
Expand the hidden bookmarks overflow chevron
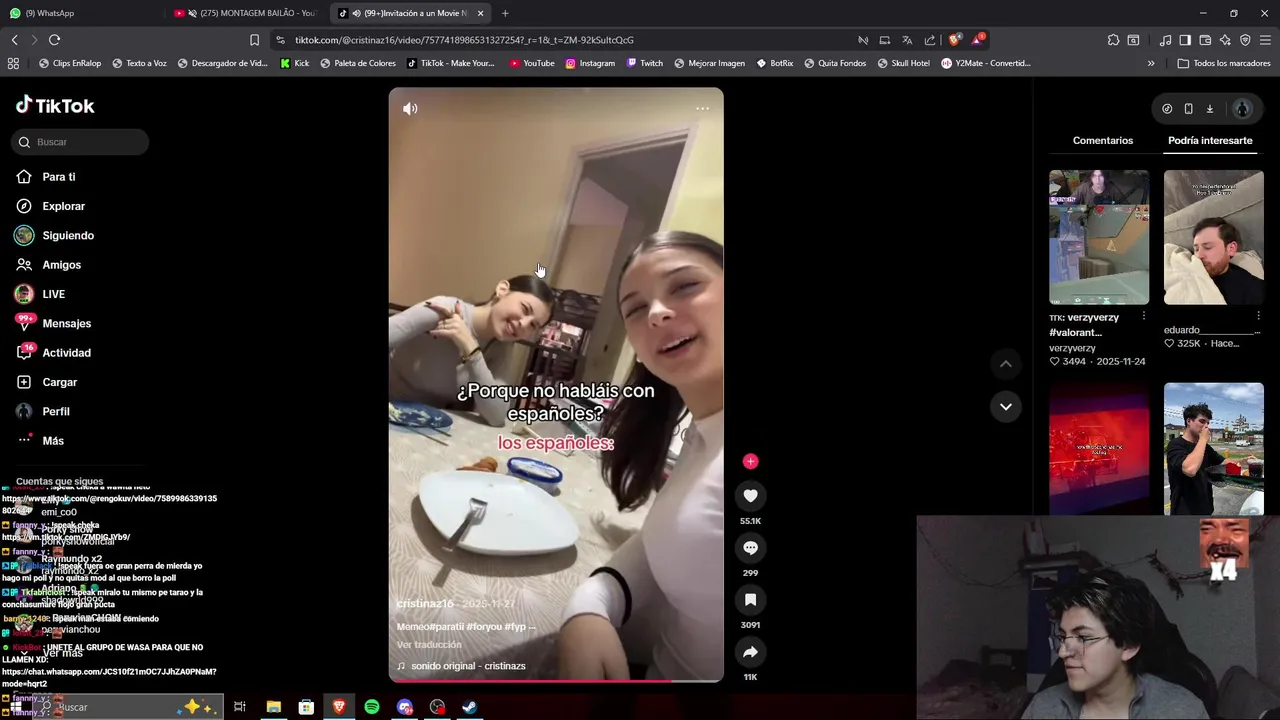coord(1151,63)
